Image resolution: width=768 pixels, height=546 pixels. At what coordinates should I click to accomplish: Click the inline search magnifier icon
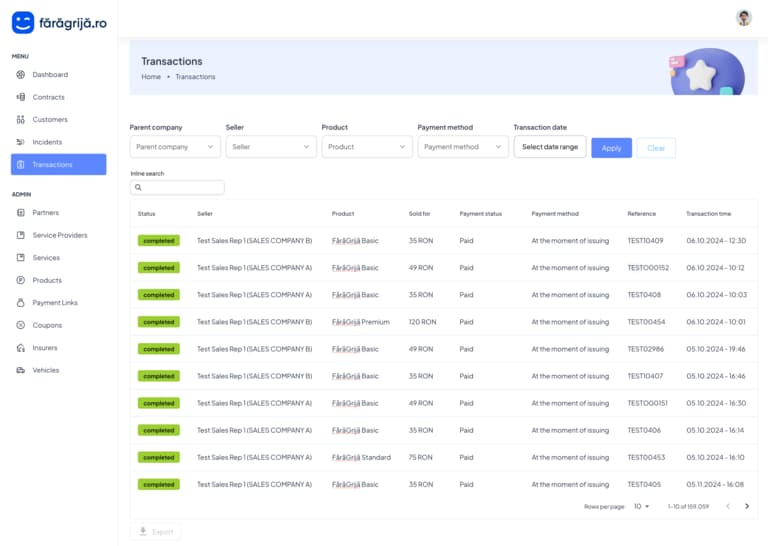pyautogui.click(x=138, y=188)
